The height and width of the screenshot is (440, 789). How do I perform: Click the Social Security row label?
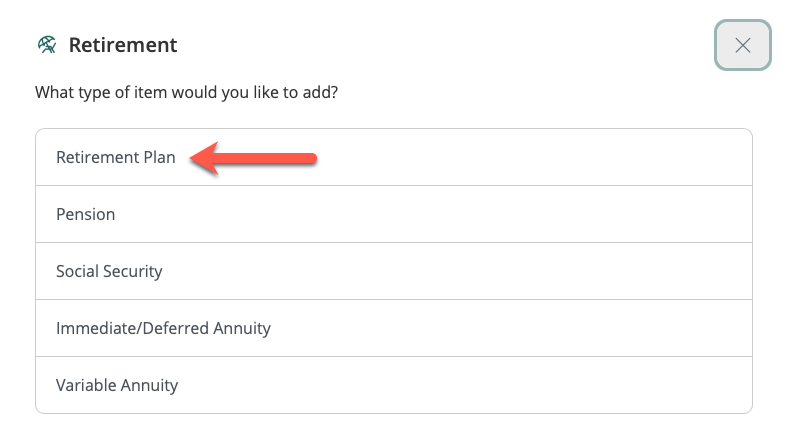(109, 271)
